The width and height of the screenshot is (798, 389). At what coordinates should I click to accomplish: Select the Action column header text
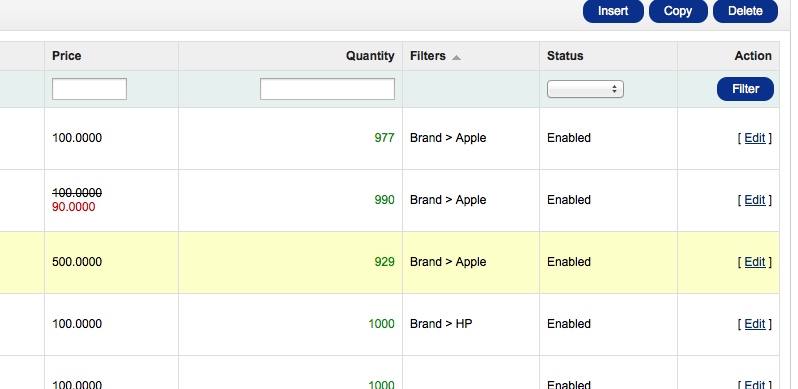point(753,56)
